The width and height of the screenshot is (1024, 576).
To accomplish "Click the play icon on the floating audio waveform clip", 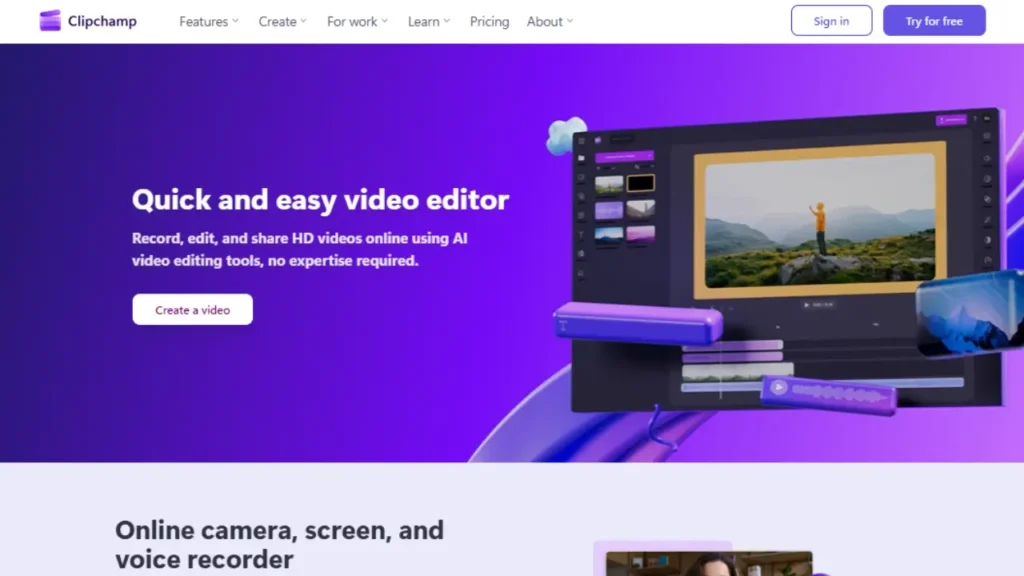I will tap(778, 388).
